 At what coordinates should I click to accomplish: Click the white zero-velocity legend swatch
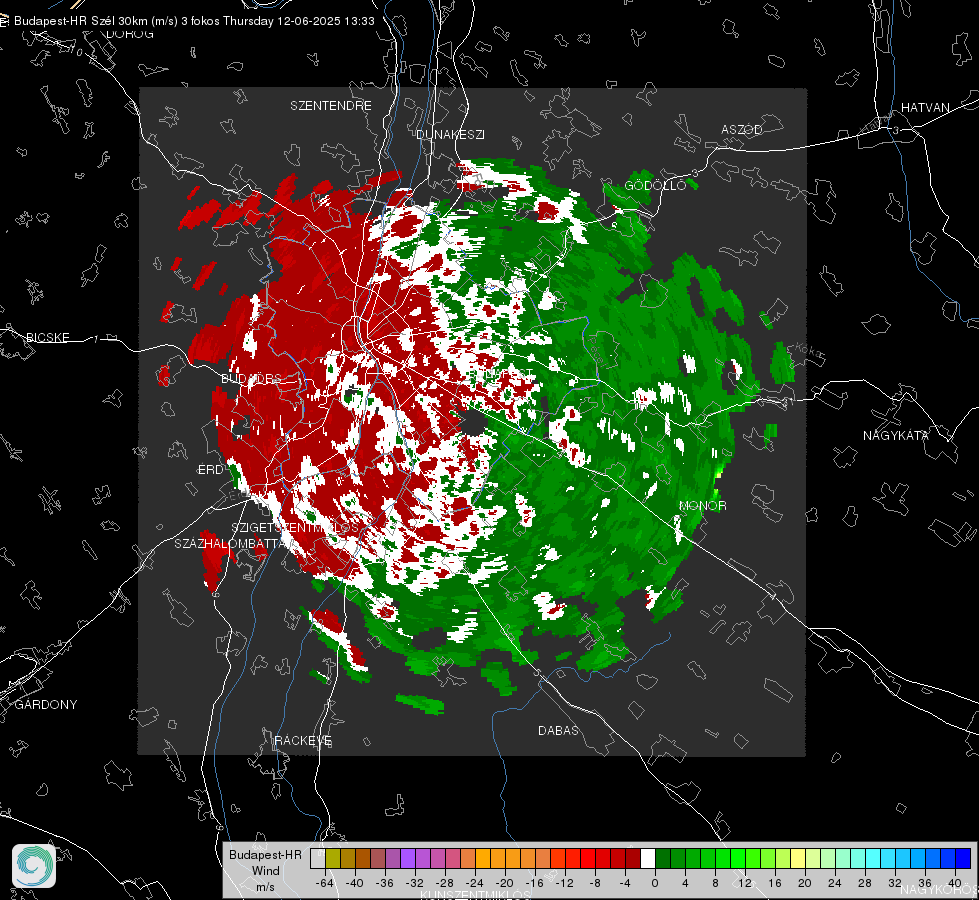tap(648, 858)
